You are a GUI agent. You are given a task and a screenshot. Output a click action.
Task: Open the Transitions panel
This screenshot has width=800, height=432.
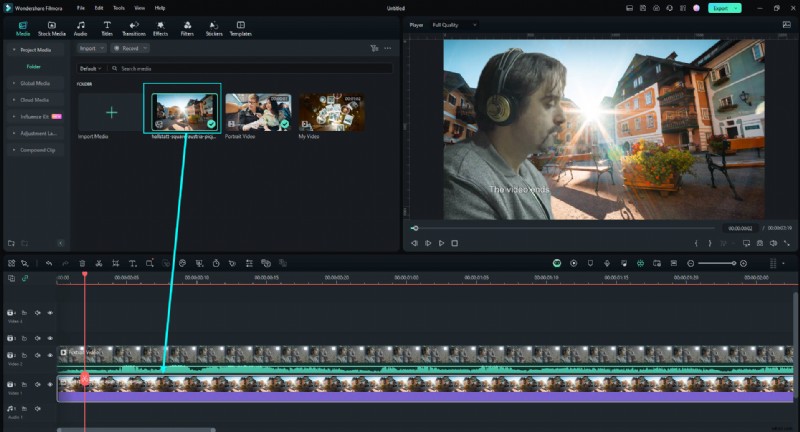pyautogui.click(x=133, y=27)
